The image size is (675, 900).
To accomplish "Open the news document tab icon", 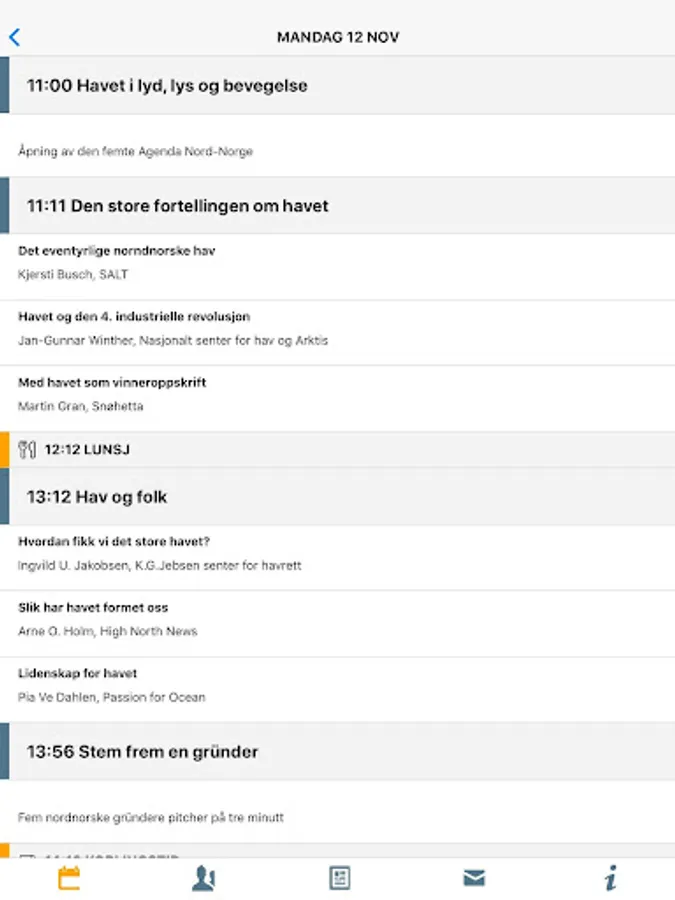I will [340, 879].
